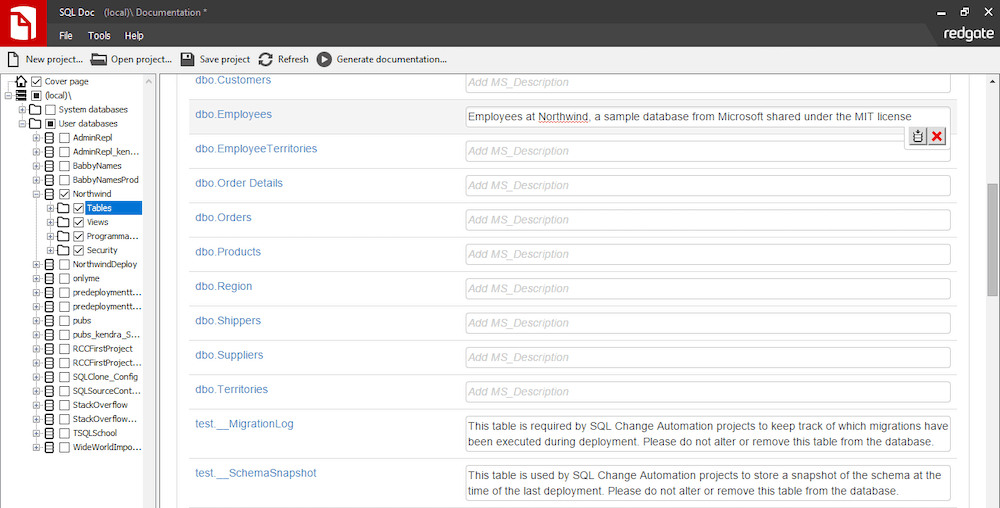
Task: Toggle the Views folder checkbox
Action: (78, 222)
